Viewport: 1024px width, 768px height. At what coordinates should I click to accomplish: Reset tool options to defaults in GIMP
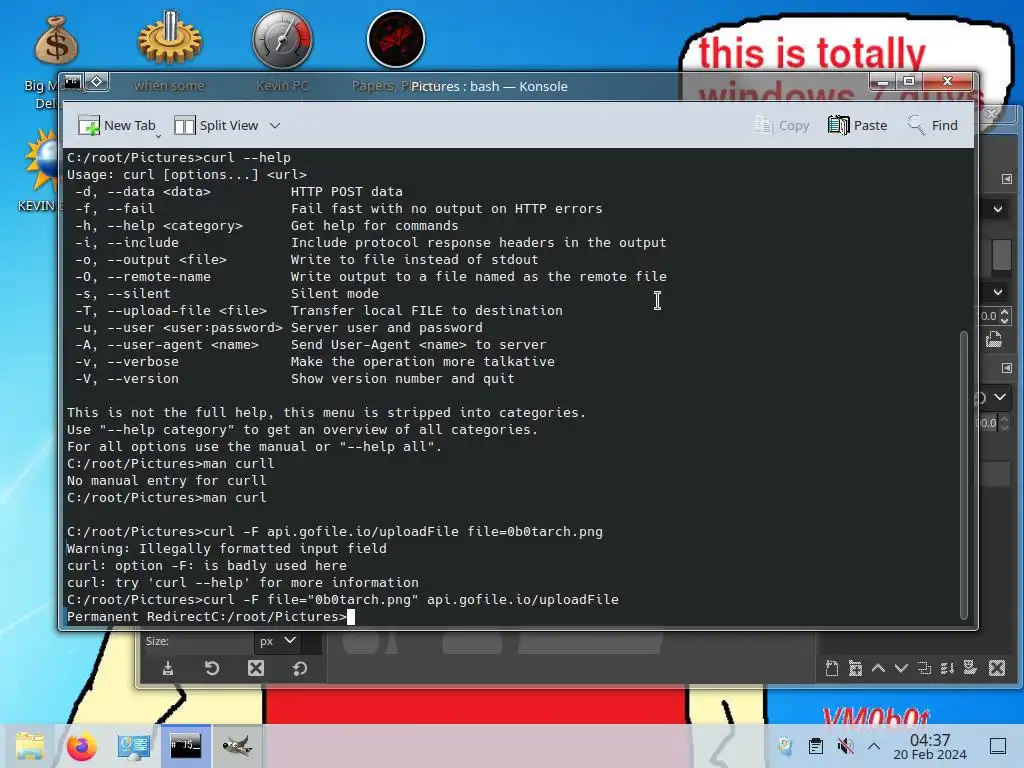click(300, 668)
